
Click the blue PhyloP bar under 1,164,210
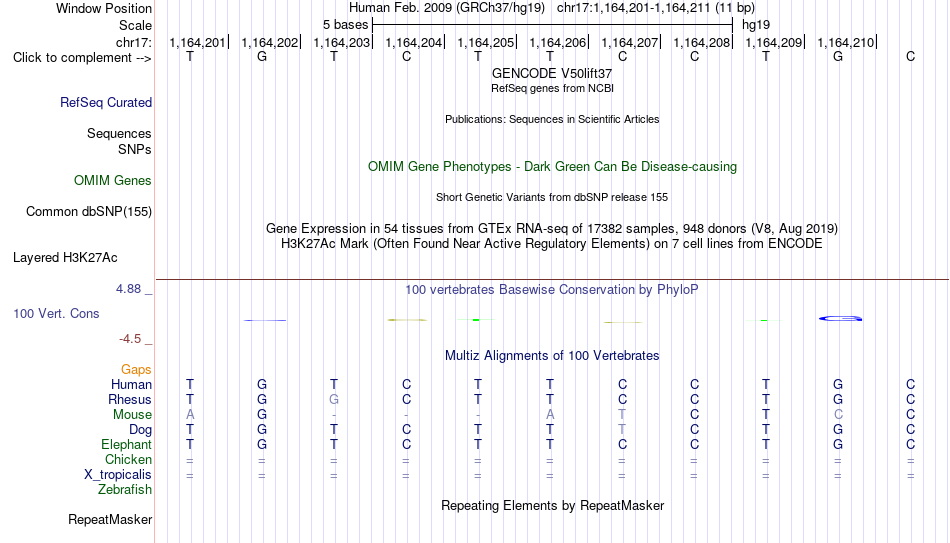coord(840,318)
